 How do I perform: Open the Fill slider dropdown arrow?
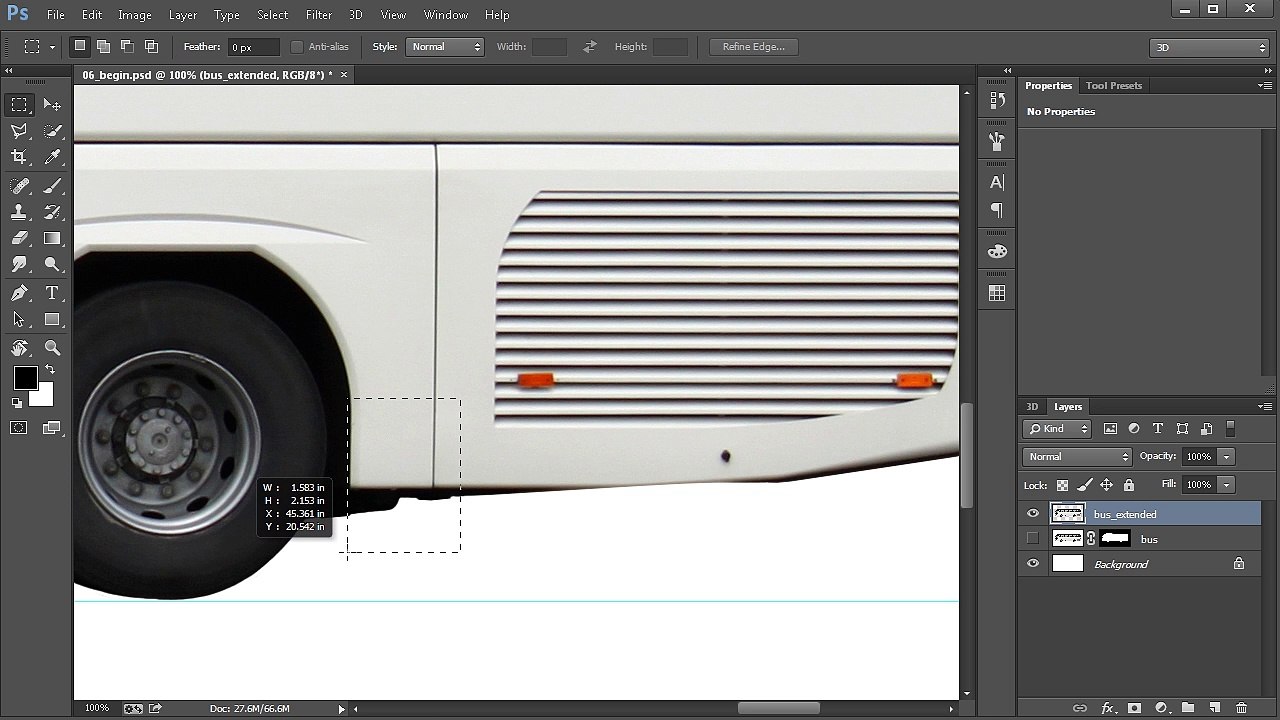coord(1226,485)
